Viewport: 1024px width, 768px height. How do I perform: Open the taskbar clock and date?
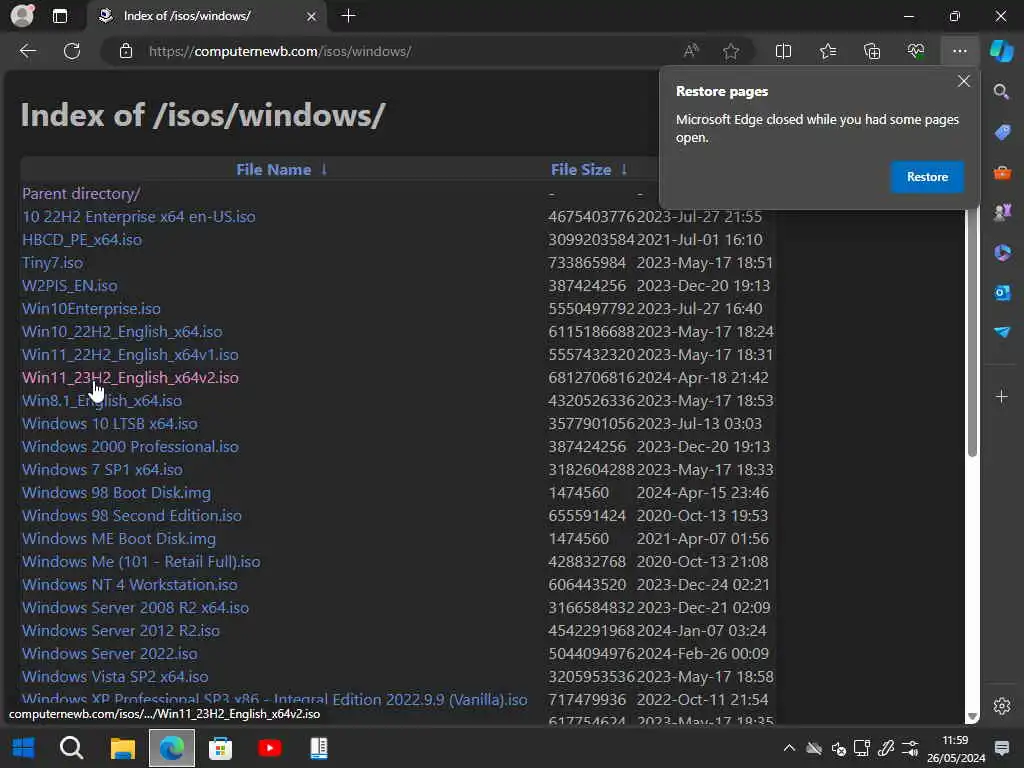(x=955, y=749)
